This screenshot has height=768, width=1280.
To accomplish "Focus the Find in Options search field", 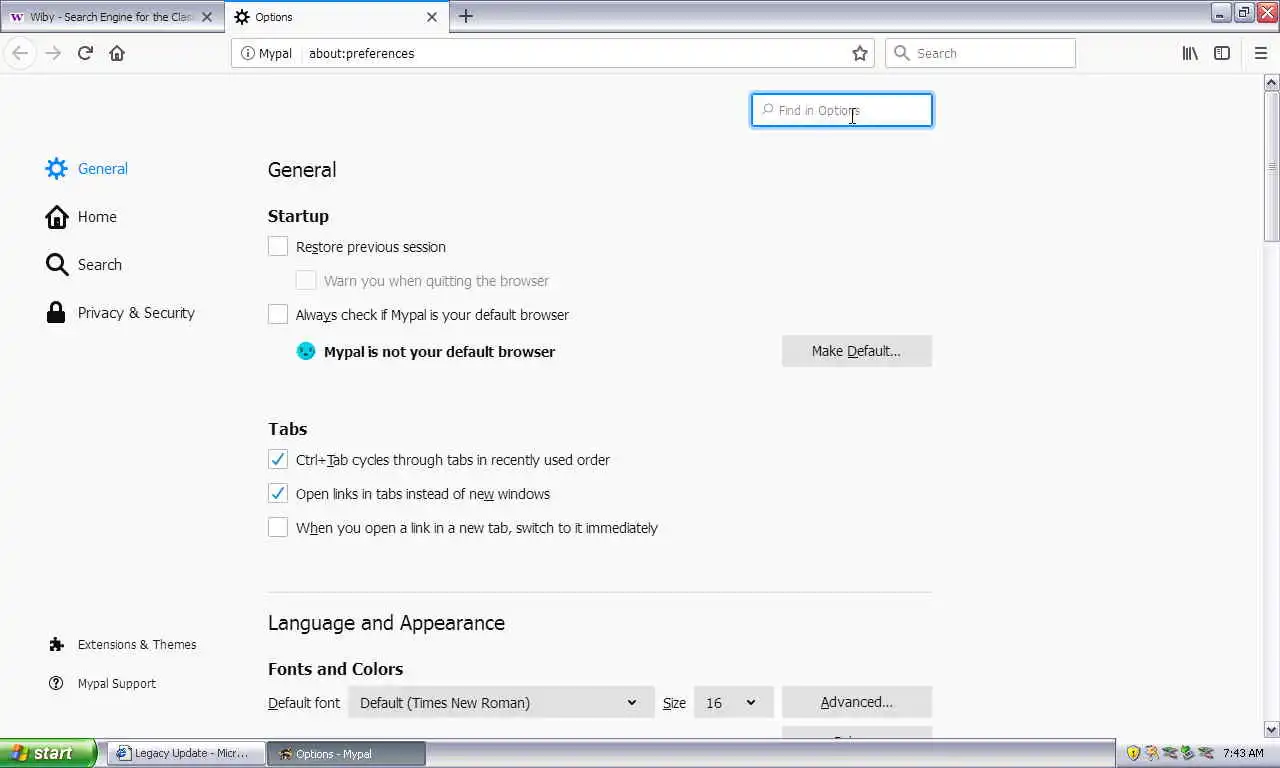I will (842, 110).
